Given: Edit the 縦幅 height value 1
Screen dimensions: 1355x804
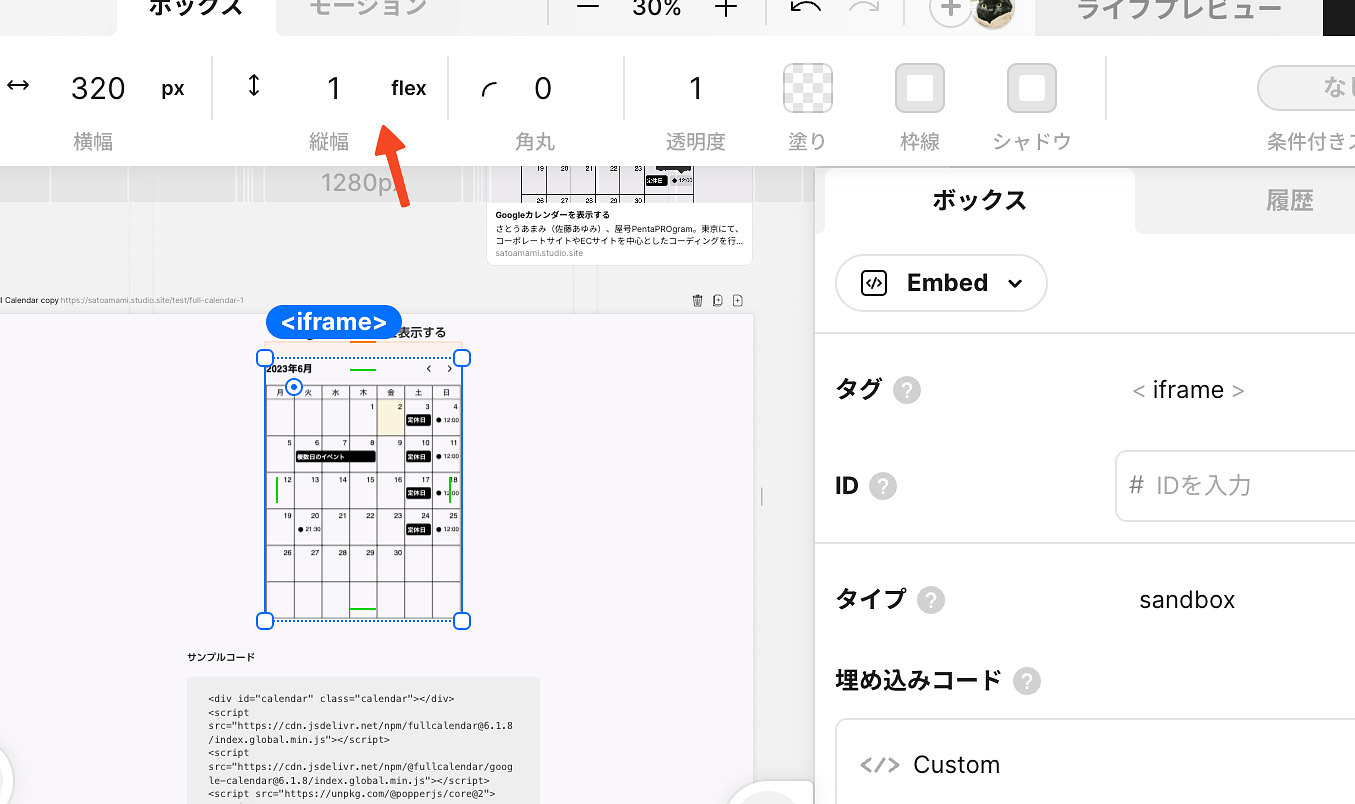Looking at the screenshot, I should (334, 89).
